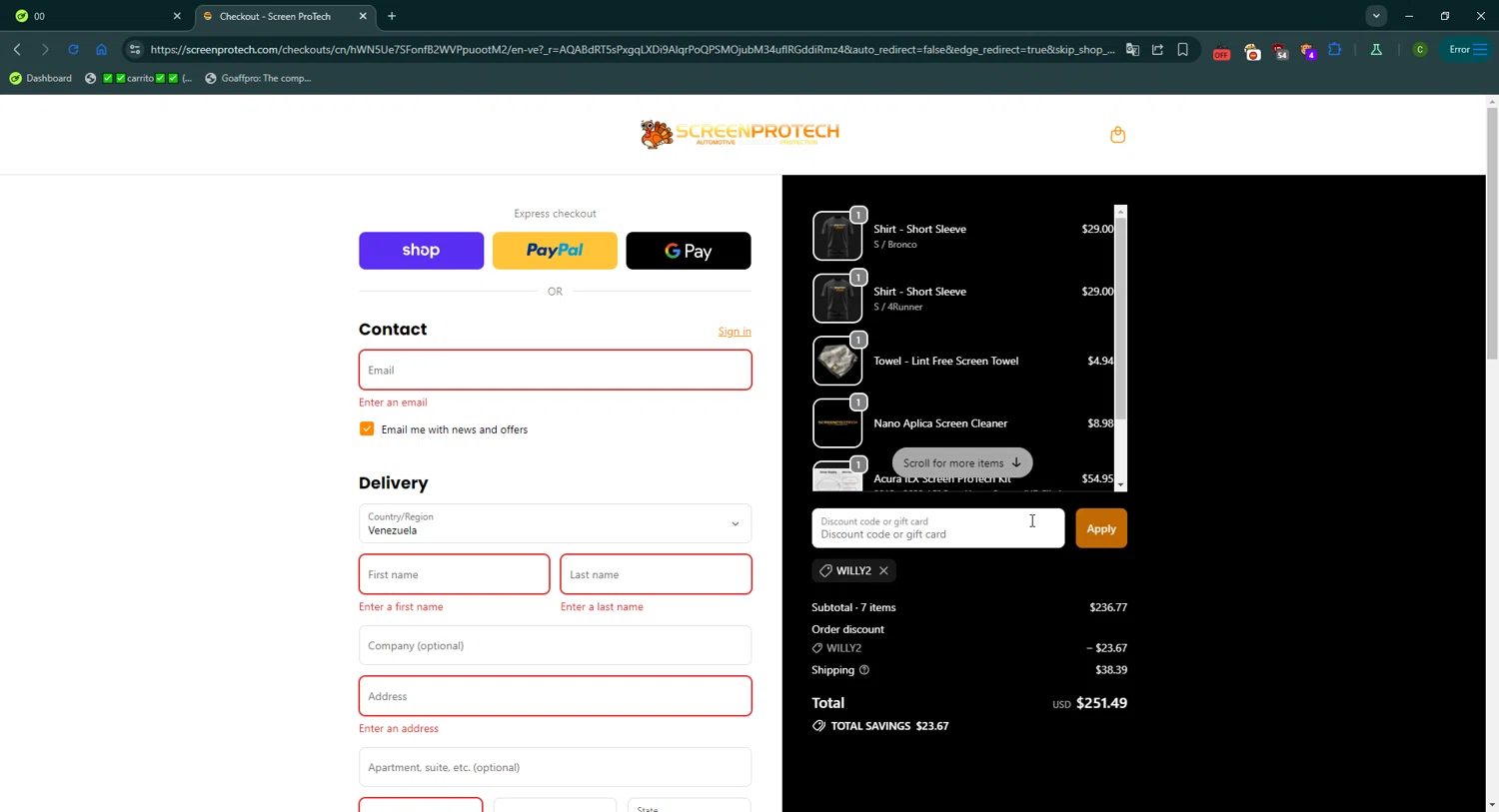
Task: Apply the discount code
Action: (1101, 528)
